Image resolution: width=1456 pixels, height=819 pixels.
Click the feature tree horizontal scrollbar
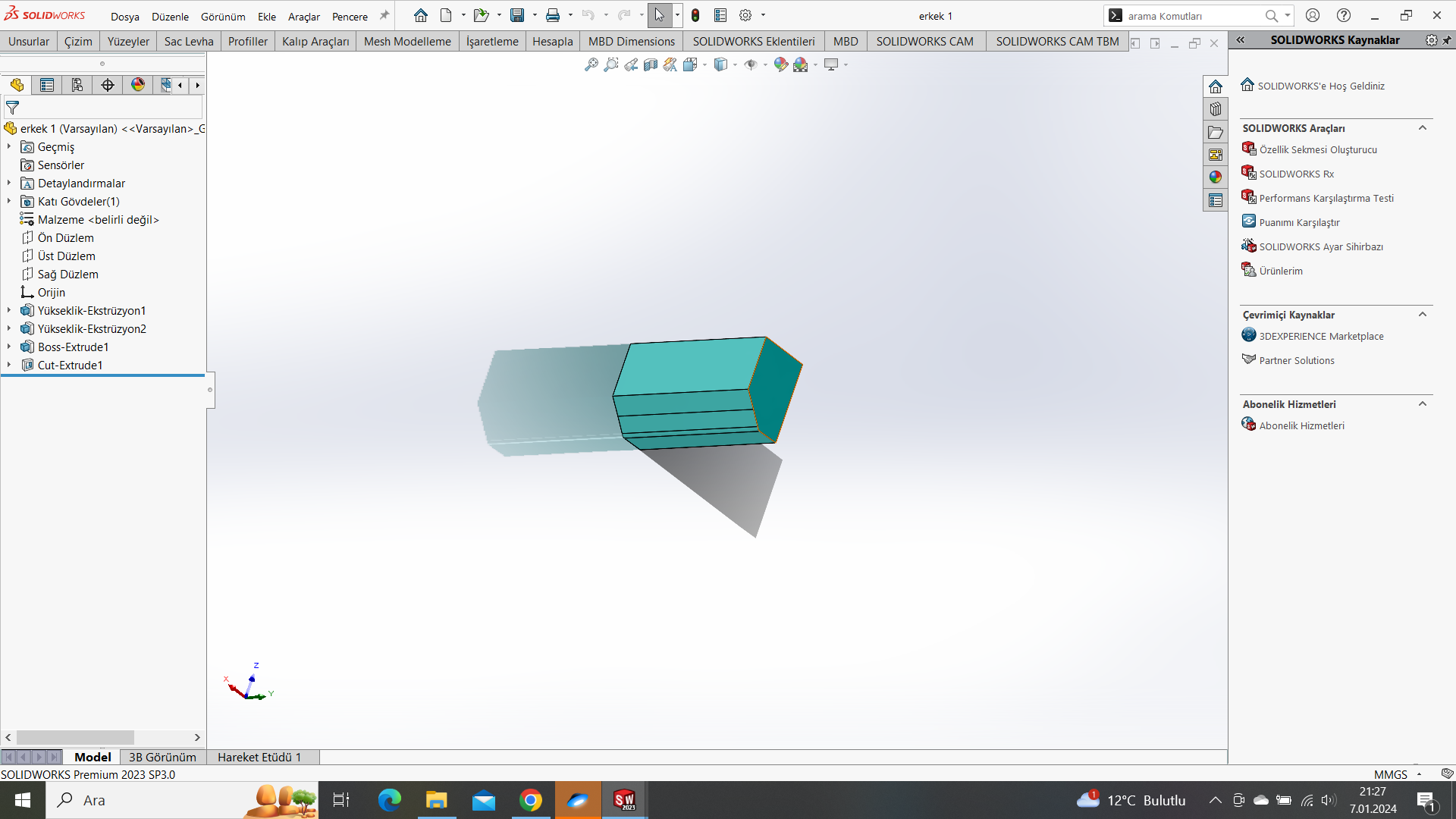(x=76, y=737)
